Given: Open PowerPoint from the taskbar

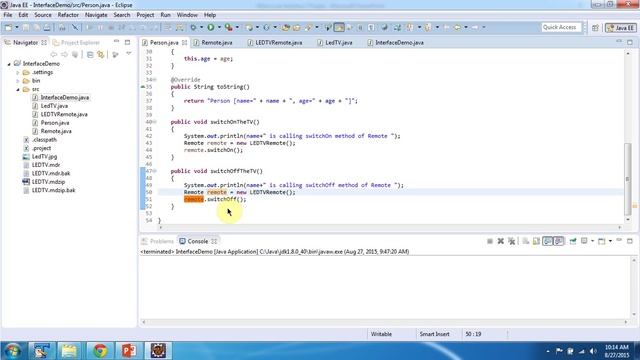Looking at the screenshot, I should point(129,351).
